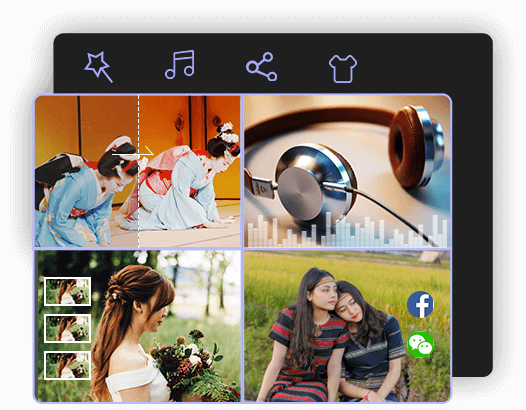Click the magic wand effects icon

(x=98, y=67)
